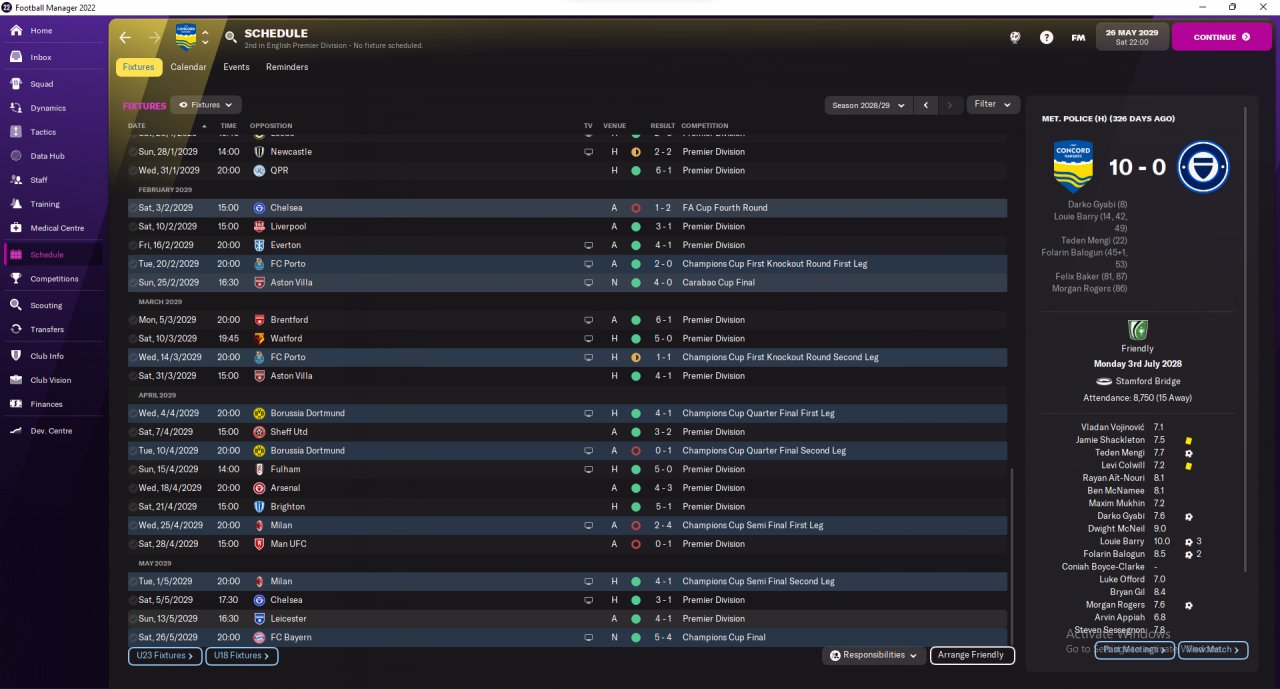Open the Season 2028/29 dropdown
This screenshot has width=1280, height=689.
tap(868, 105)
